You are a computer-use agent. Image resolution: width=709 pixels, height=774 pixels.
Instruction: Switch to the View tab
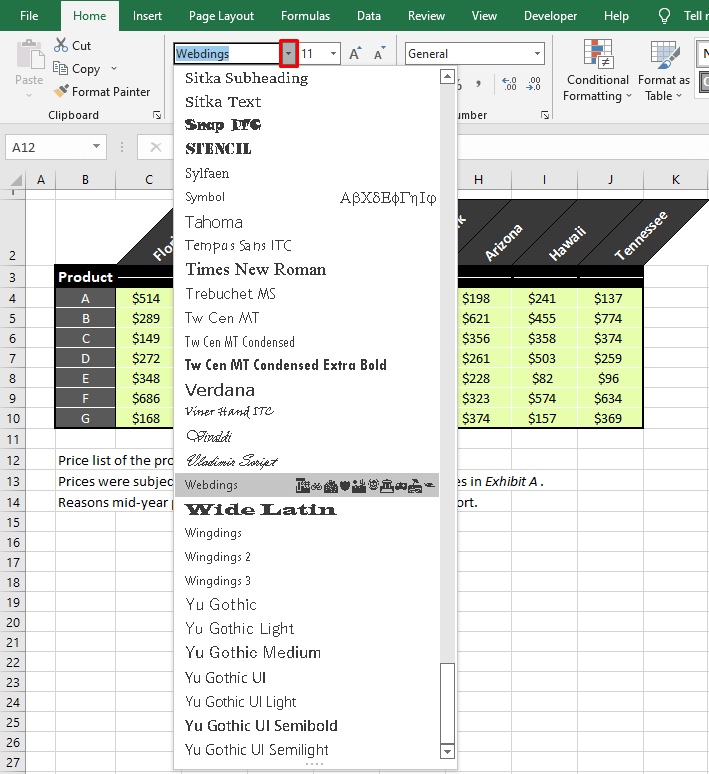coord(484,16)
